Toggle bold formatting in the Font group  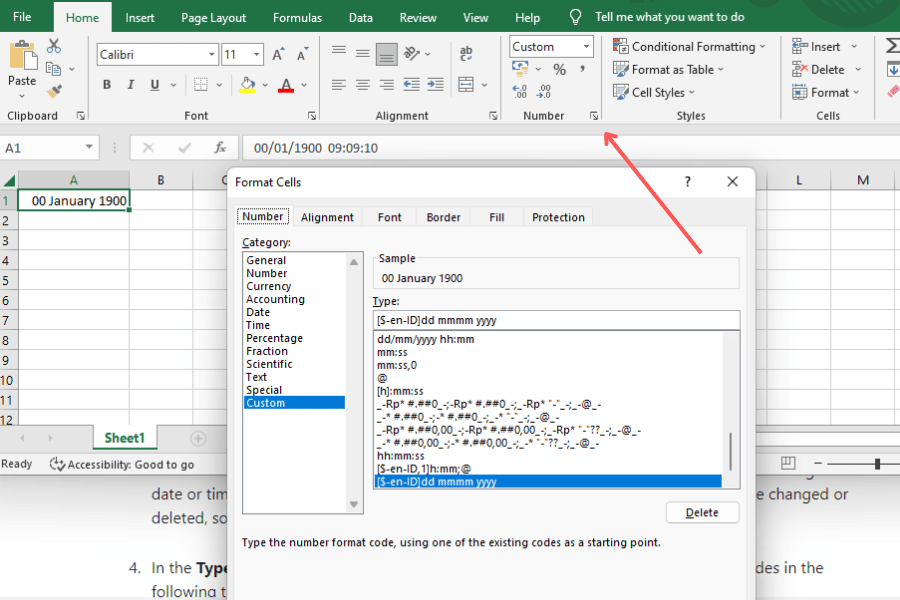(106, 85)
